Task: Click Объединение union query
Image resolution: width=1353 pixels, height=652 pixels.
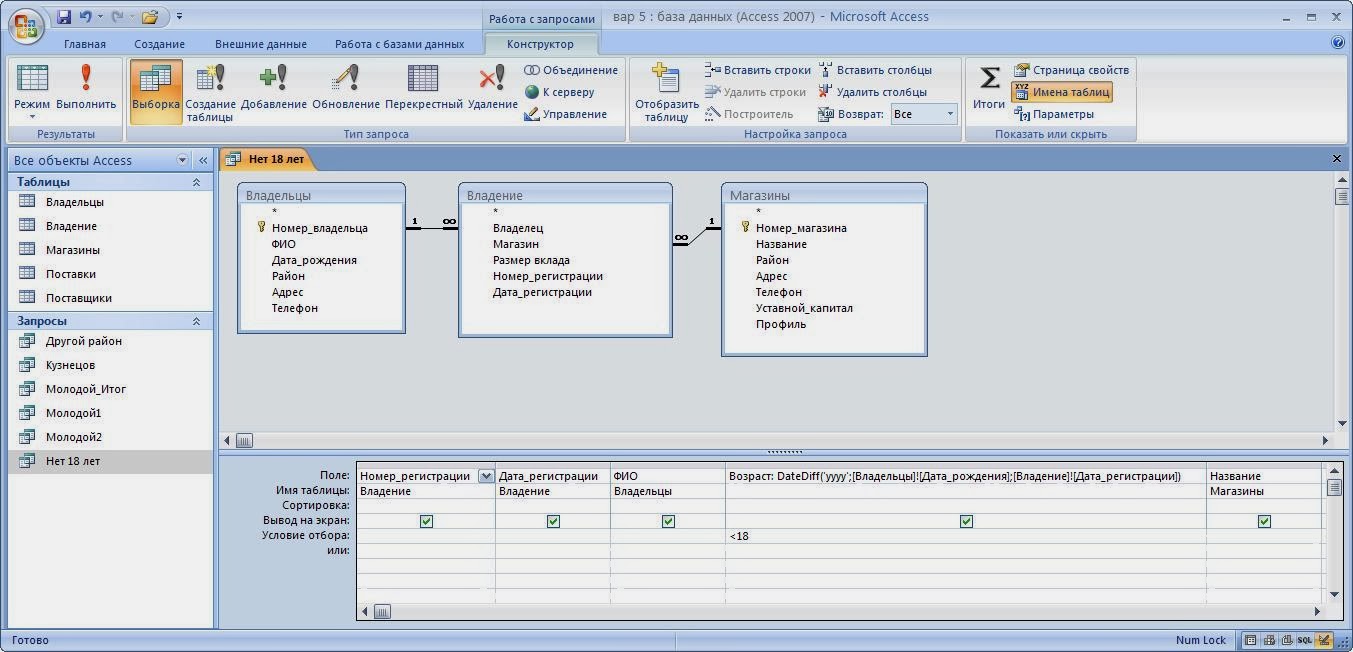Action: tap(571, 70)
